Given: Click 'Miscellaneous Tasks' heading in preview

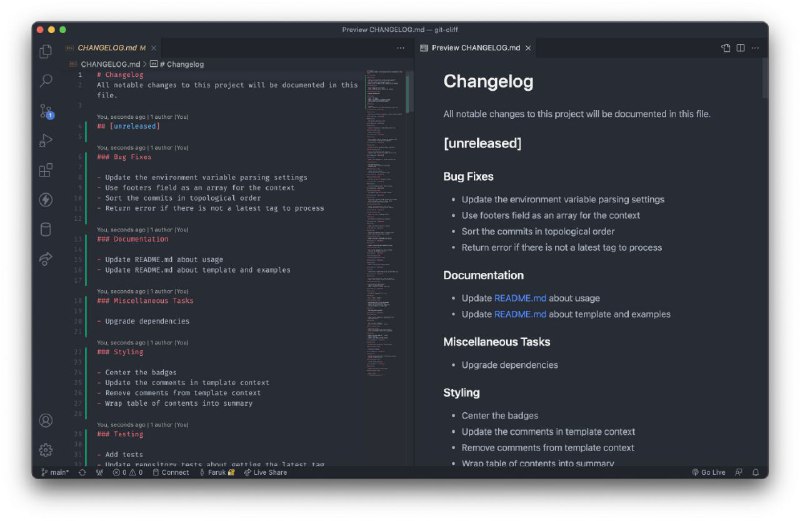Looking at the screenshot, I should click(496, 342).
